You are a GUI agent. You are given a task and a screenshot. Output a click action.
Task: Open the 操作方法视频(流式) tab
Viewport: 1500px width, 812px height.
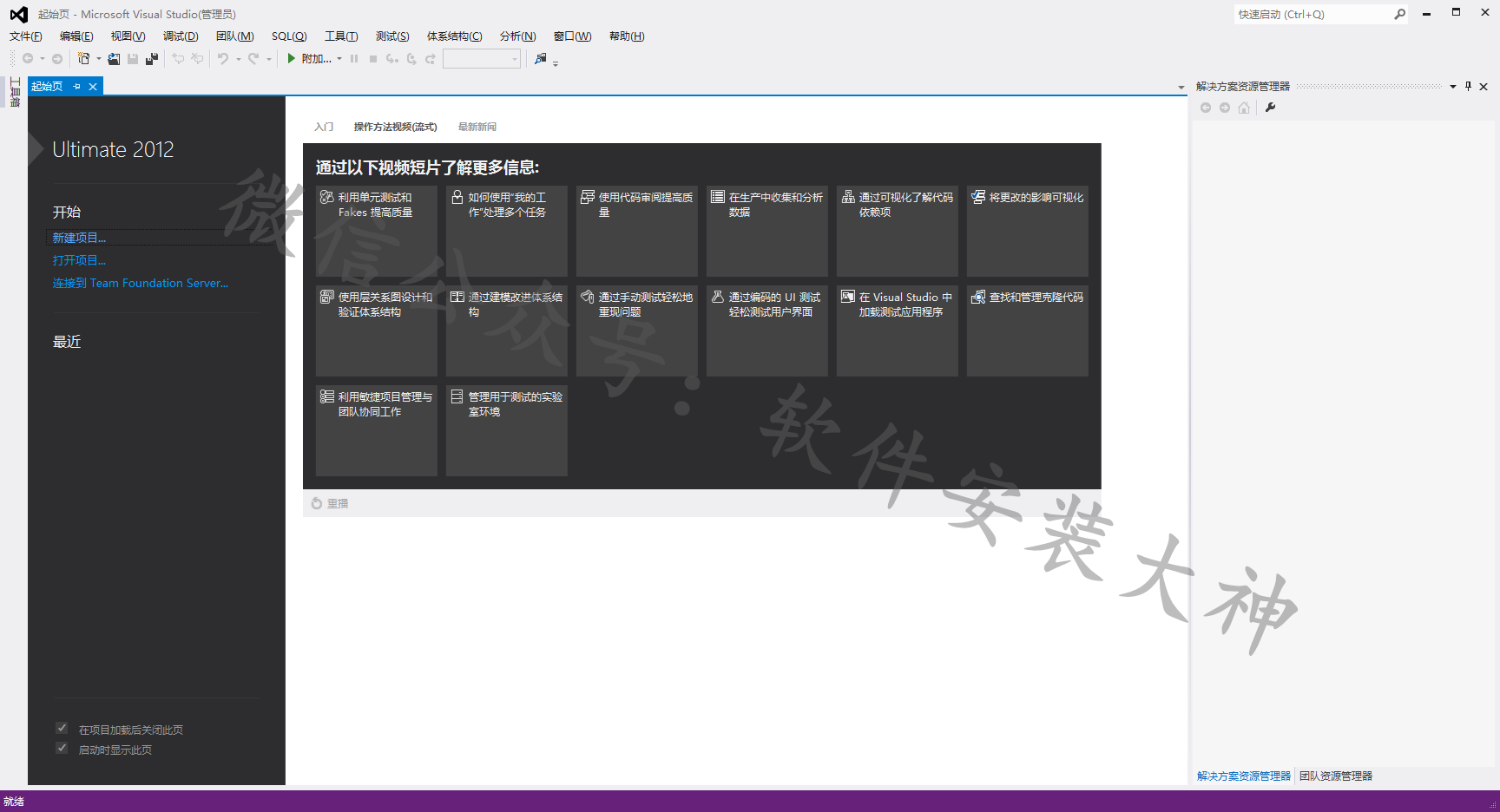pyautogui.click(x=395, y=127)
